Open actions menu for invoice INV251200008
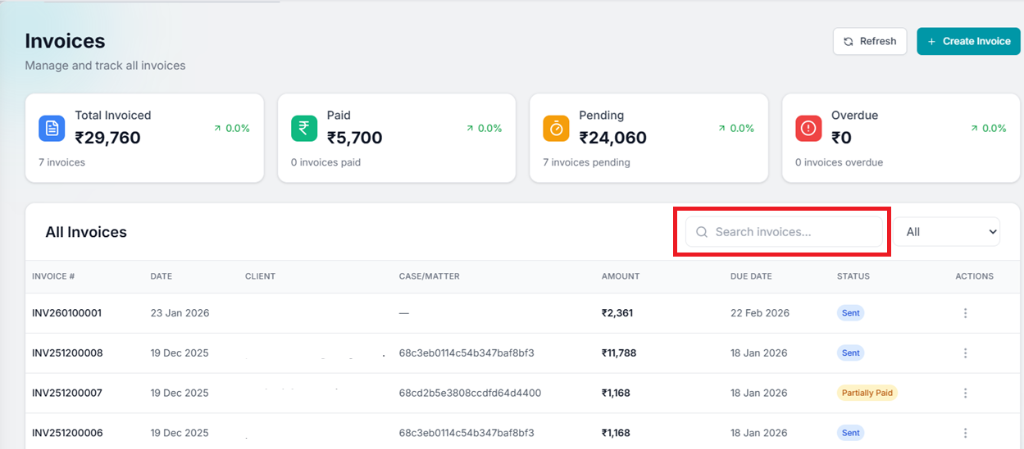 pos(965,353)
